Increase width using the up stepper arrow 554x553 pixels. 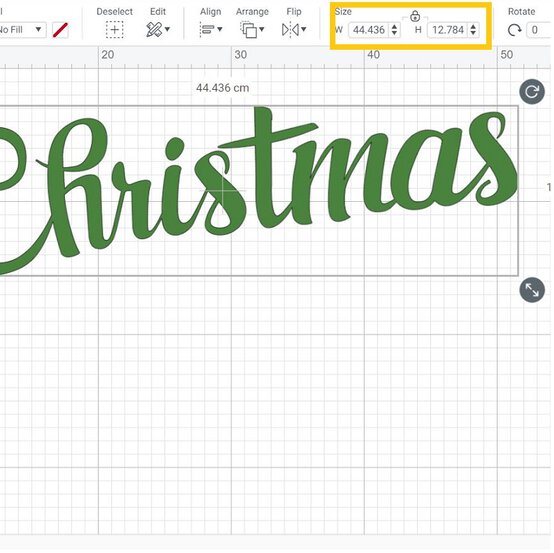pos(395,27)
